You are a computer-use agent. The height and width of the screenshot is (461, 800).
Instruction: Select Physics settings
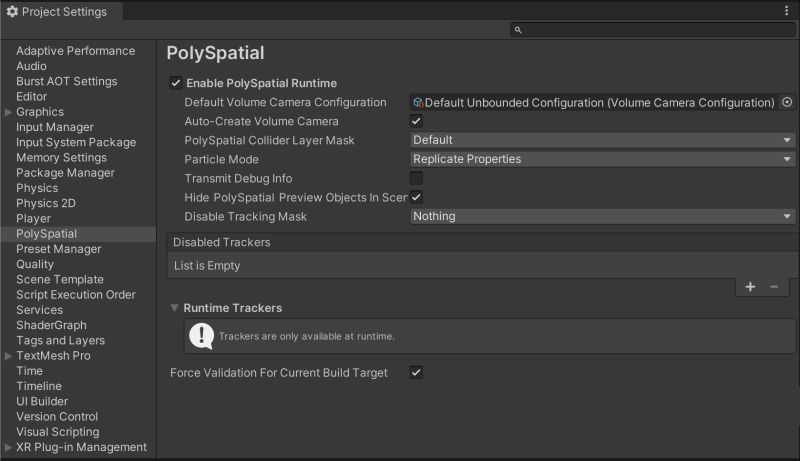[37, 188]
